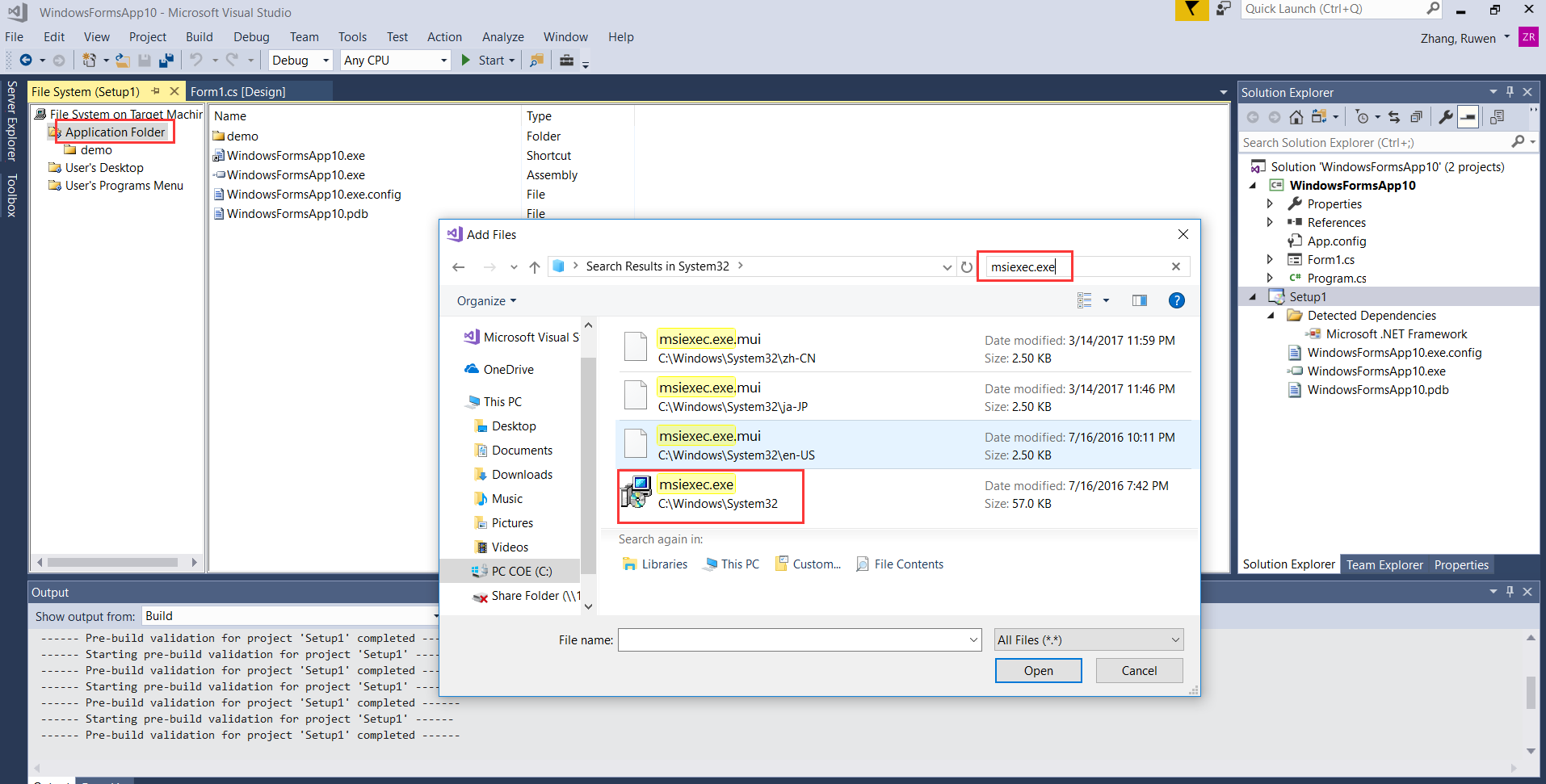The image size is (1546, 784).
Task: Click the Open File toolbar icon
Action: (123, 61)
